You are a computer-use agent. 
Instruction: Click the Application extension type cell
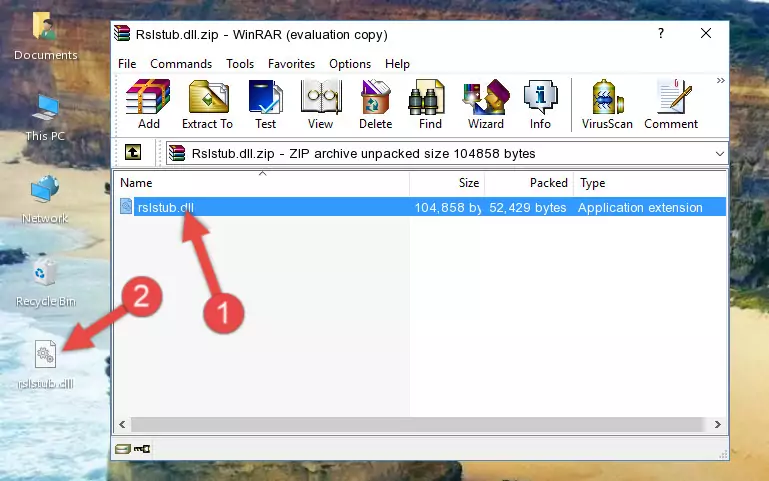(640, 207)
